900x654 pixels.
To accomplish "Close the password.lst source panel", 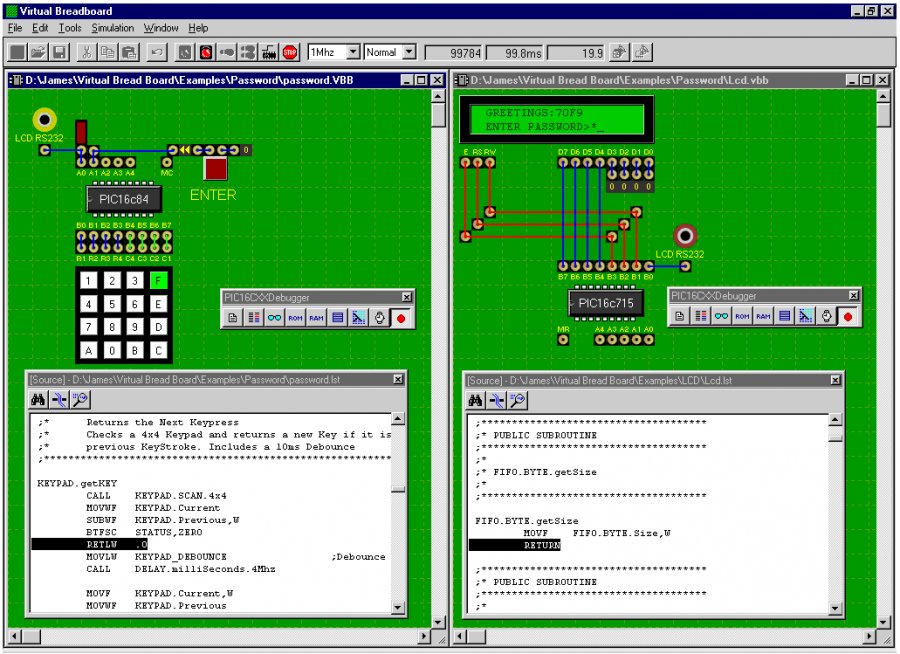I will [398, 380].
